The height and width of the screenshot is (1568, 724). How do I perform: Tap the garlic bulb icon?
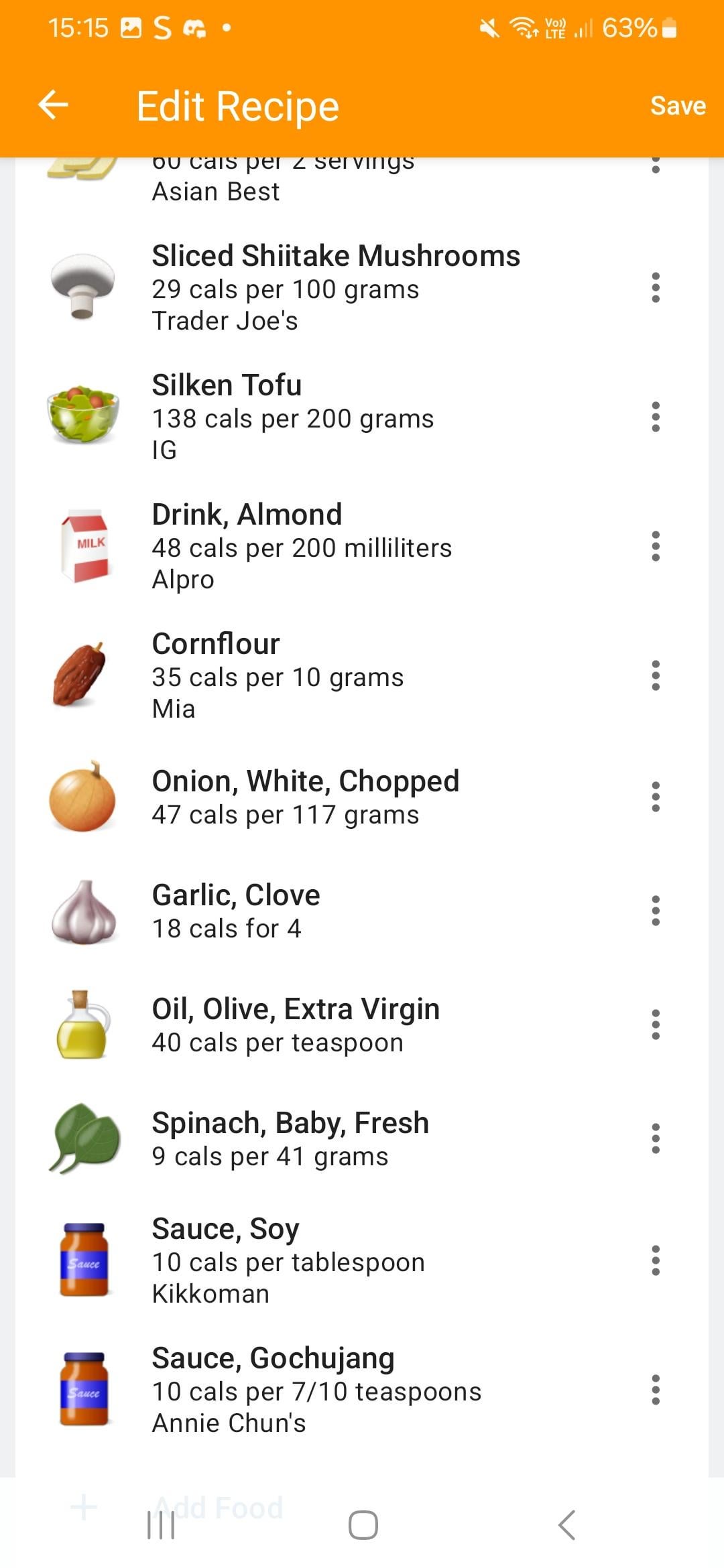[84, 912]
